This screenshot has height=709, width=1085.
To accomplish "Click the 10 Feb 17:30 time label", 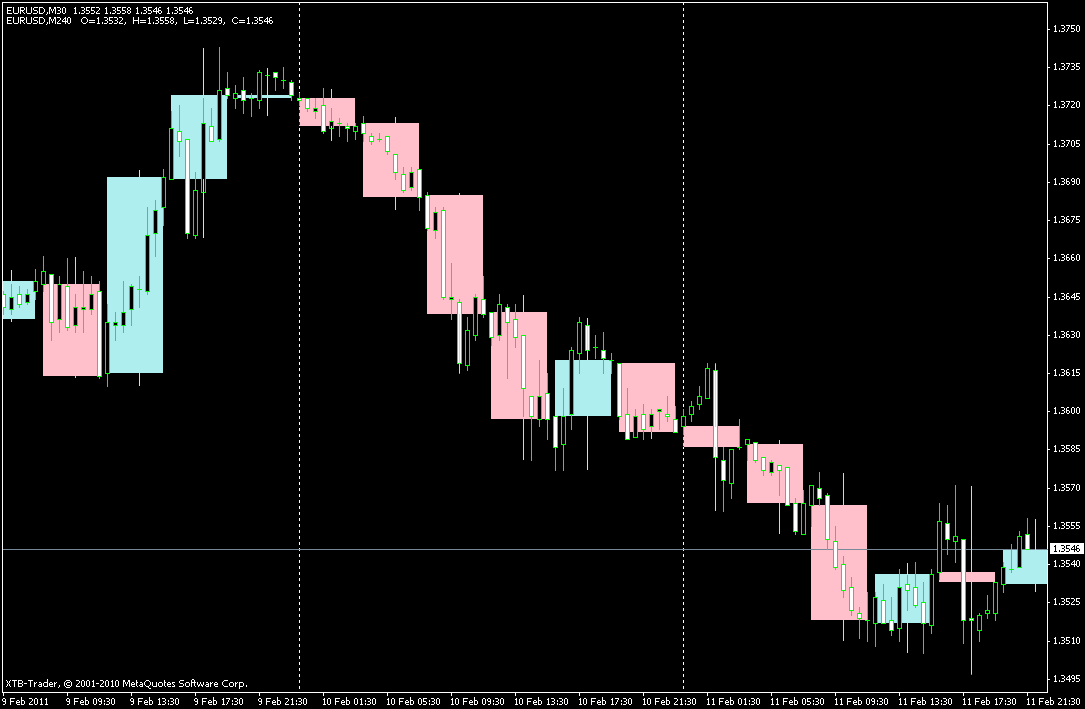I will pyautogui.click(x=605, y=701).
